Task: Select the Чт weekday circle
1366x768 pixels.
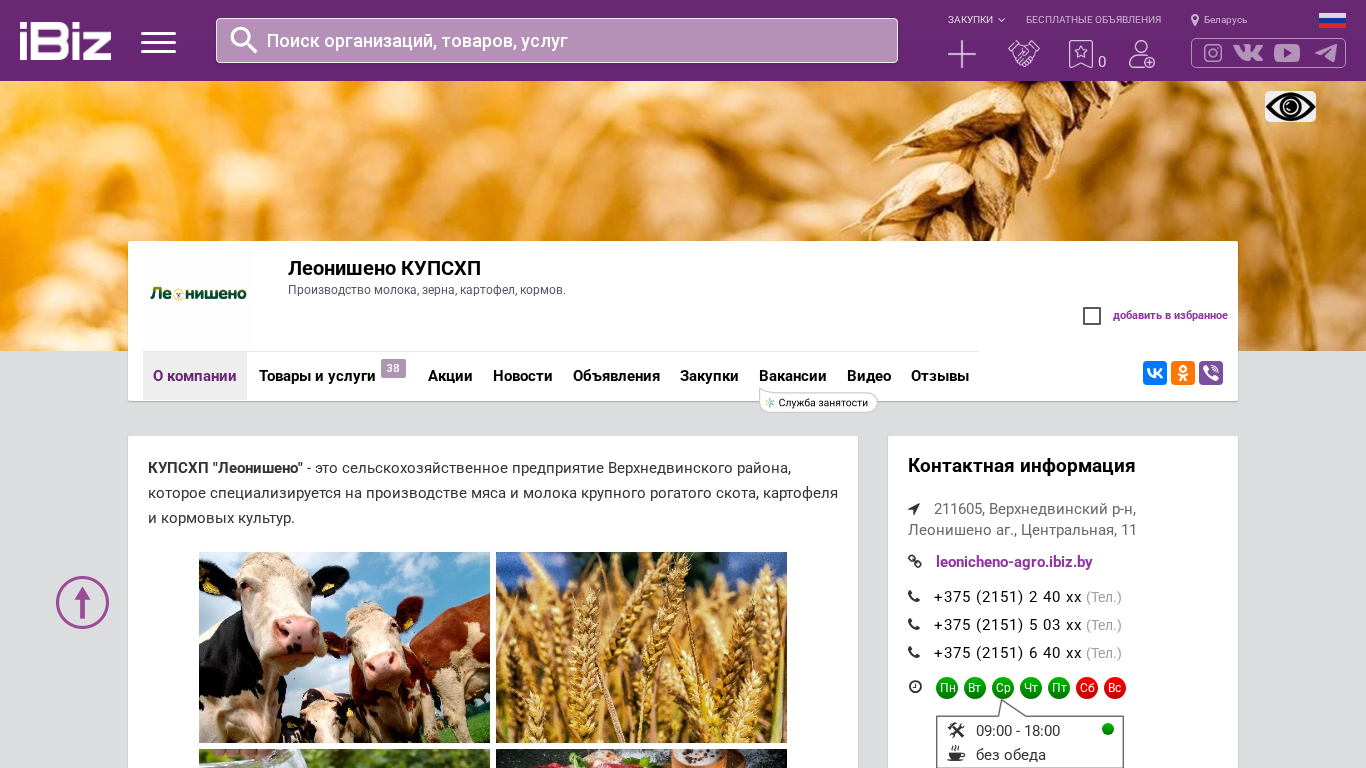Action: (1031, 688)
